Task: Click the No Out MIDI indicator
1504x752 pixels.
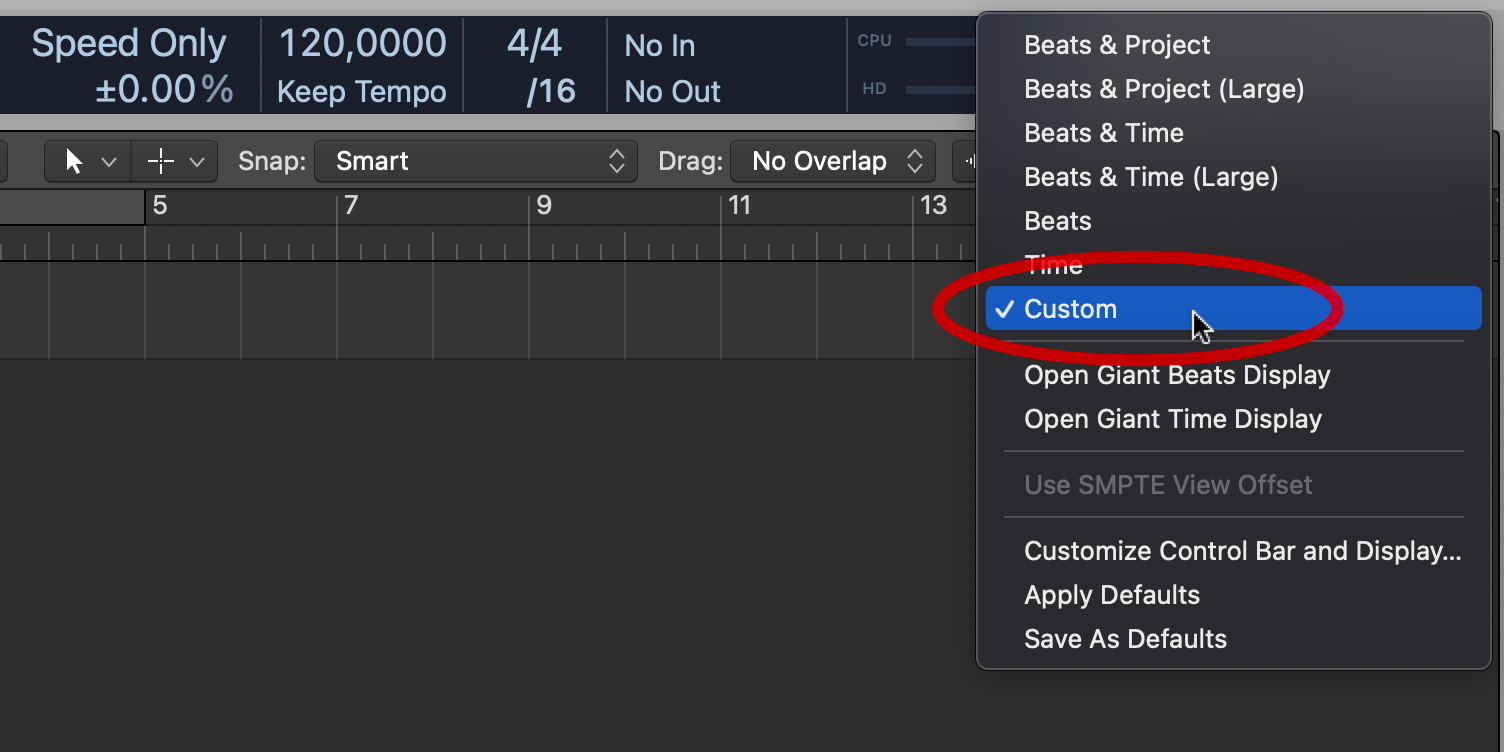Action: point(672,92)
